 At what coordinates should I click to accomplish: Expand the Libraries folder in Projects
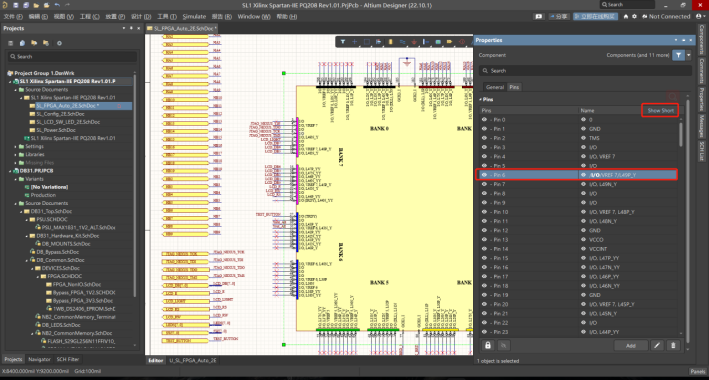point(16,155)
